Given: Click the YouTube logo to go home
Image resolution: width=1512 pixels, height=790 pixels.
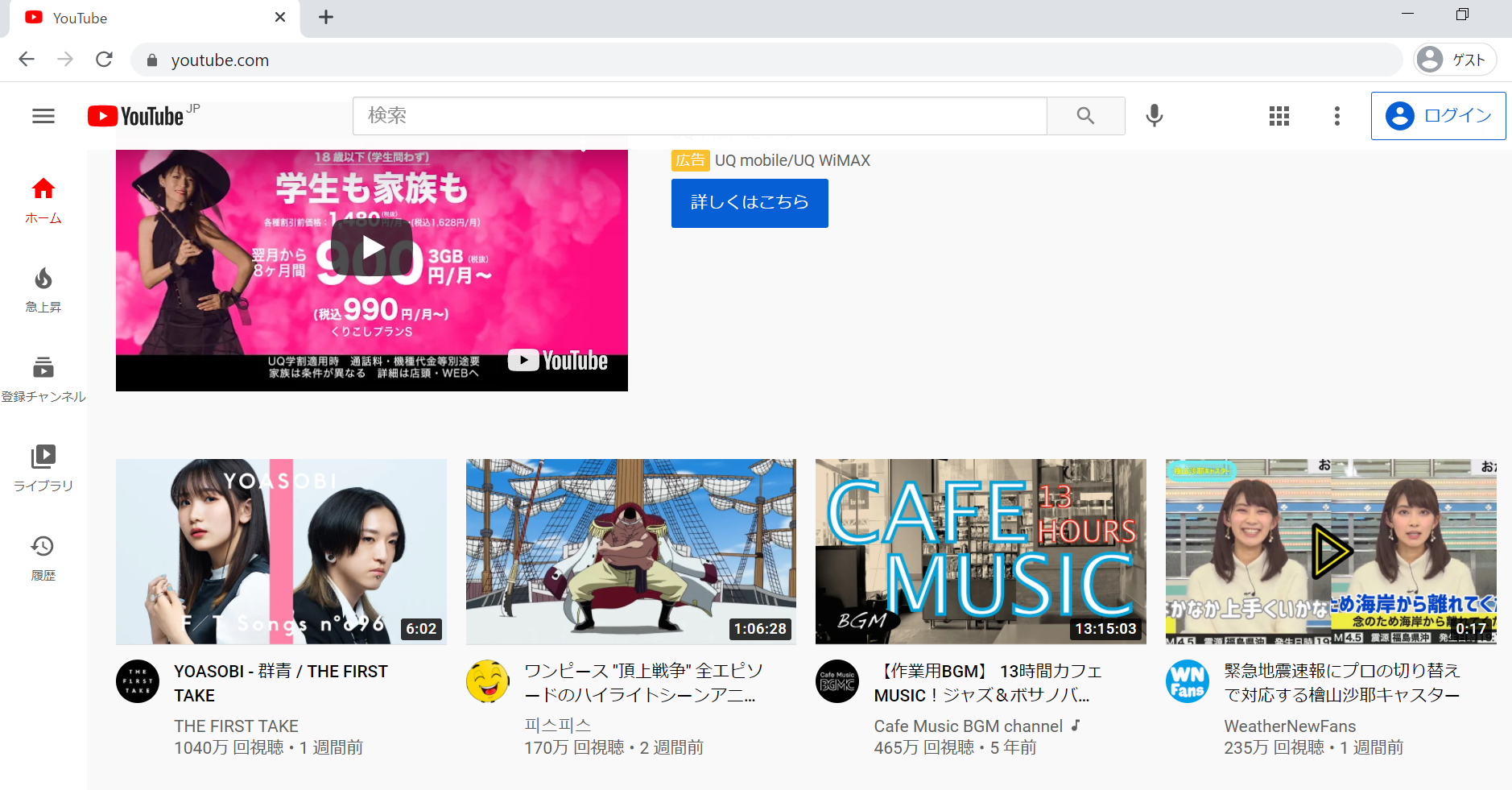Looking at the screenshot, I should tap(142, 115).
